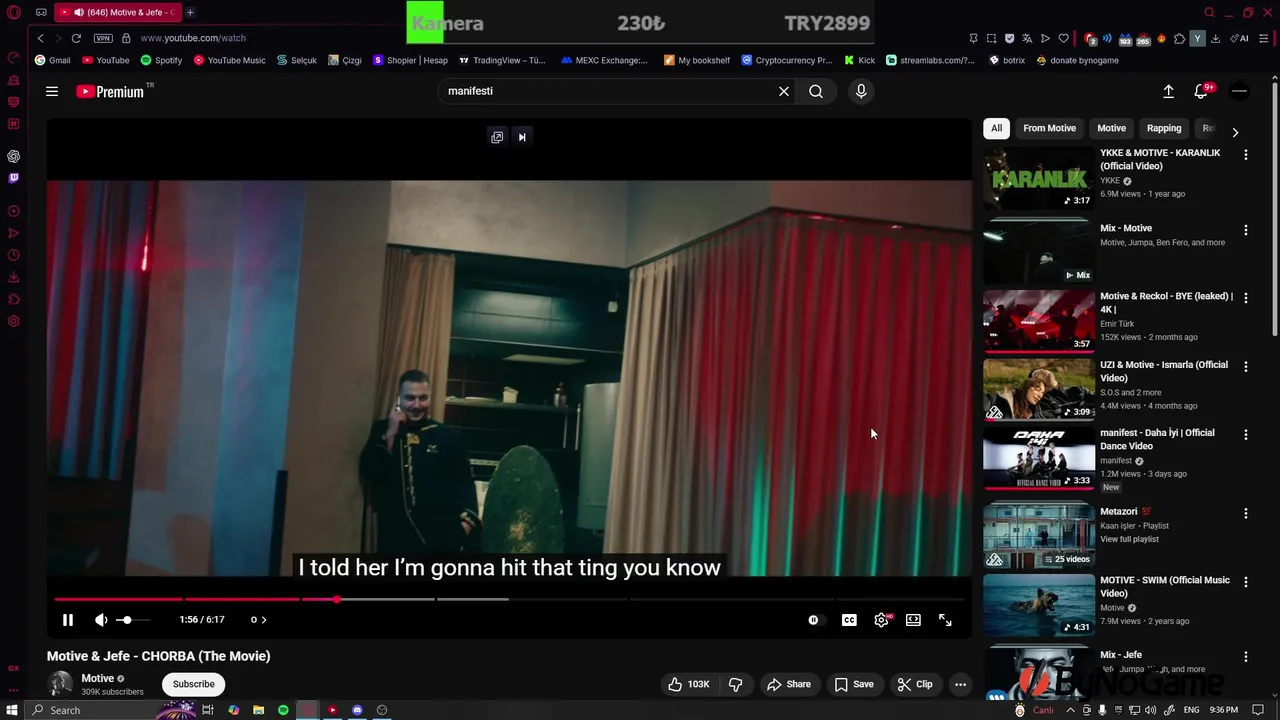
Task: Pause the video with the play/pause button
Action: click(x=67, y=620)
